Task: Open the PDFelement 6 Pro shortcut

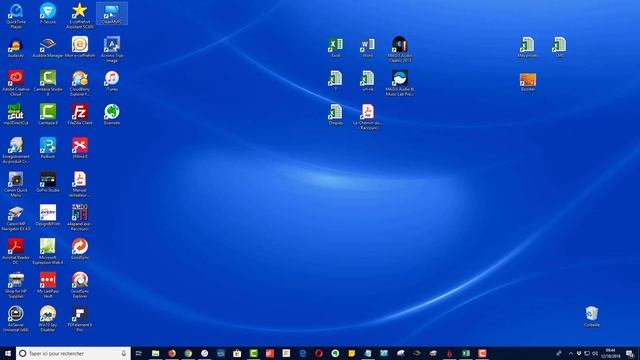Action: pyautogui.click(x=80, y=318)
